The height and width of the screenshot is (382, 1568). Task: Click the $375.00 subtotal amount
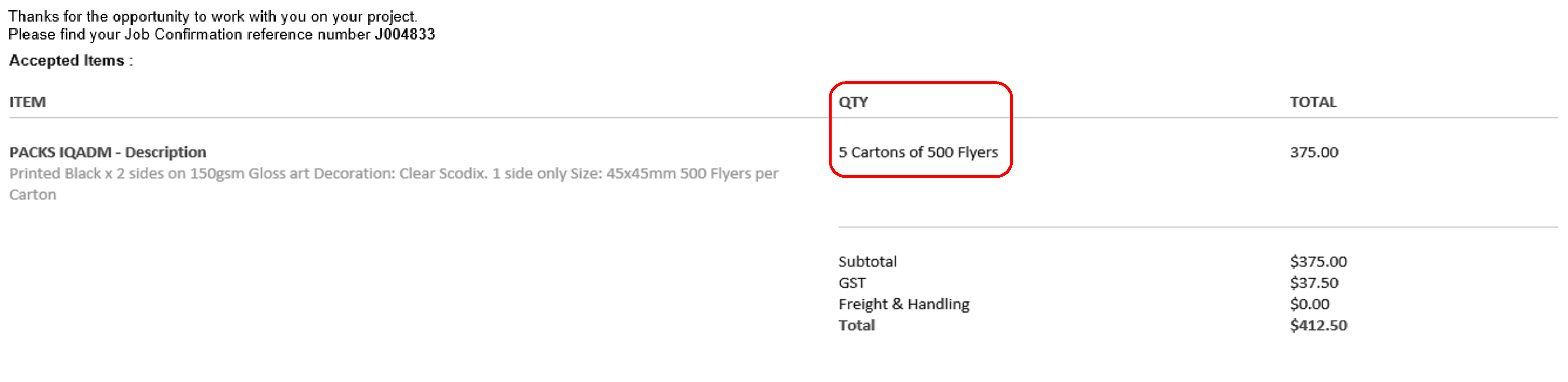(1318, 262)
